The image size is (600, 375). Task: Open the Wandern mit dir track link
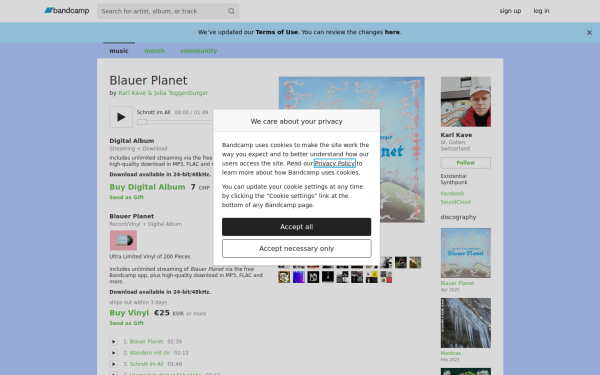[x=150, y=353]
